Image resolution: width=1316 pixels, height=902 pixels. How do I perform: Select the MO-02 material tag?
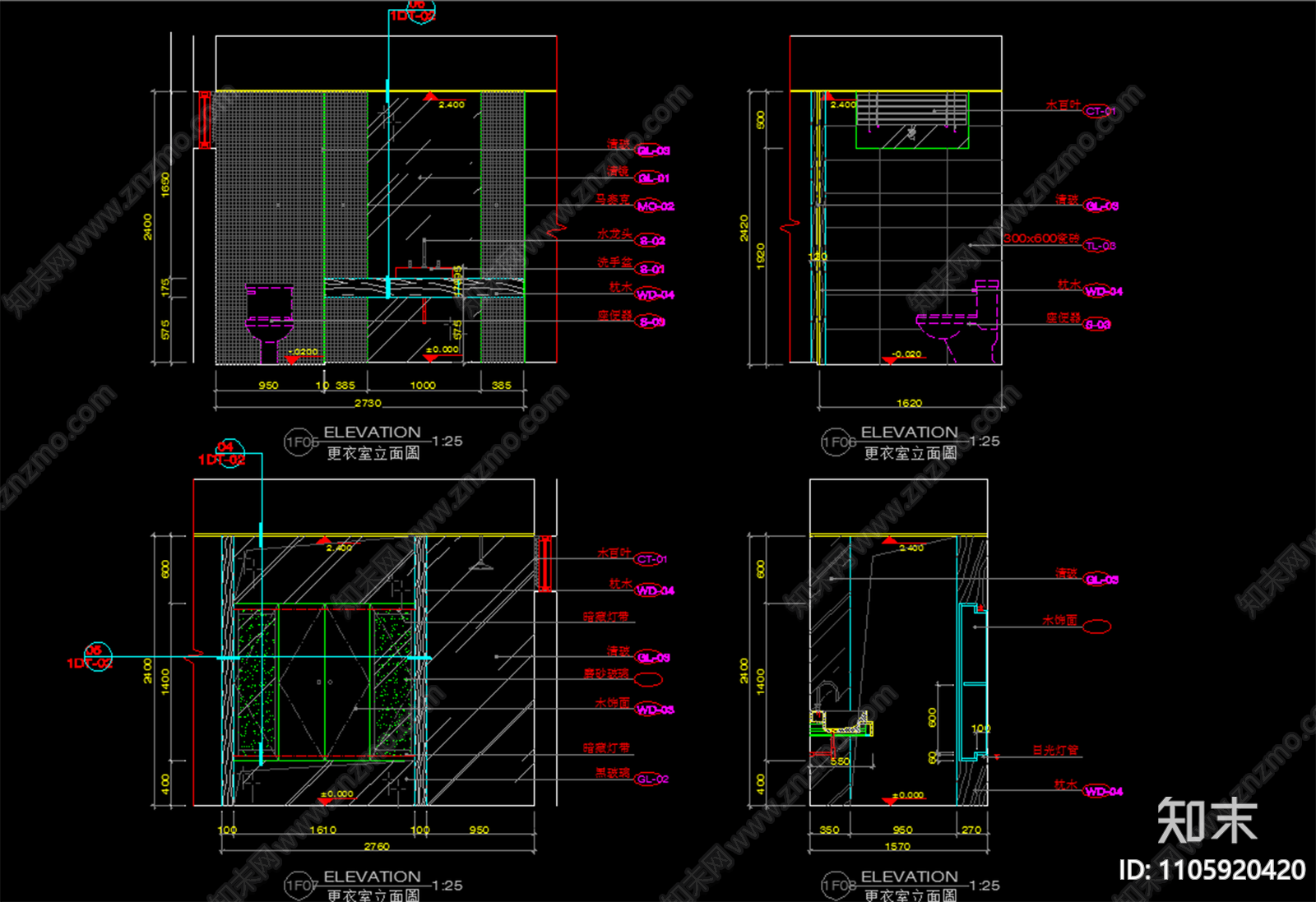point(655,206)
